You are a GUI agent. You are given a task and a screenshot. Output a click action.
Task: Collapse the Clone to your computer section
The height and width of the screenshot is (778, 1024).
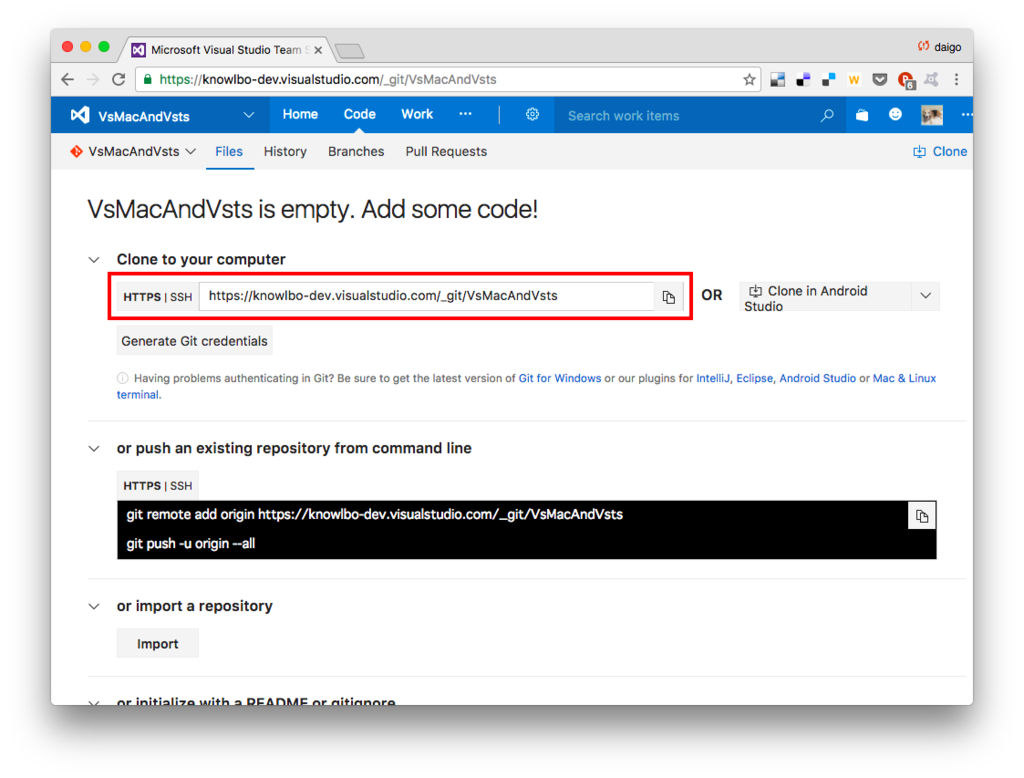click(x=94, y=259)
